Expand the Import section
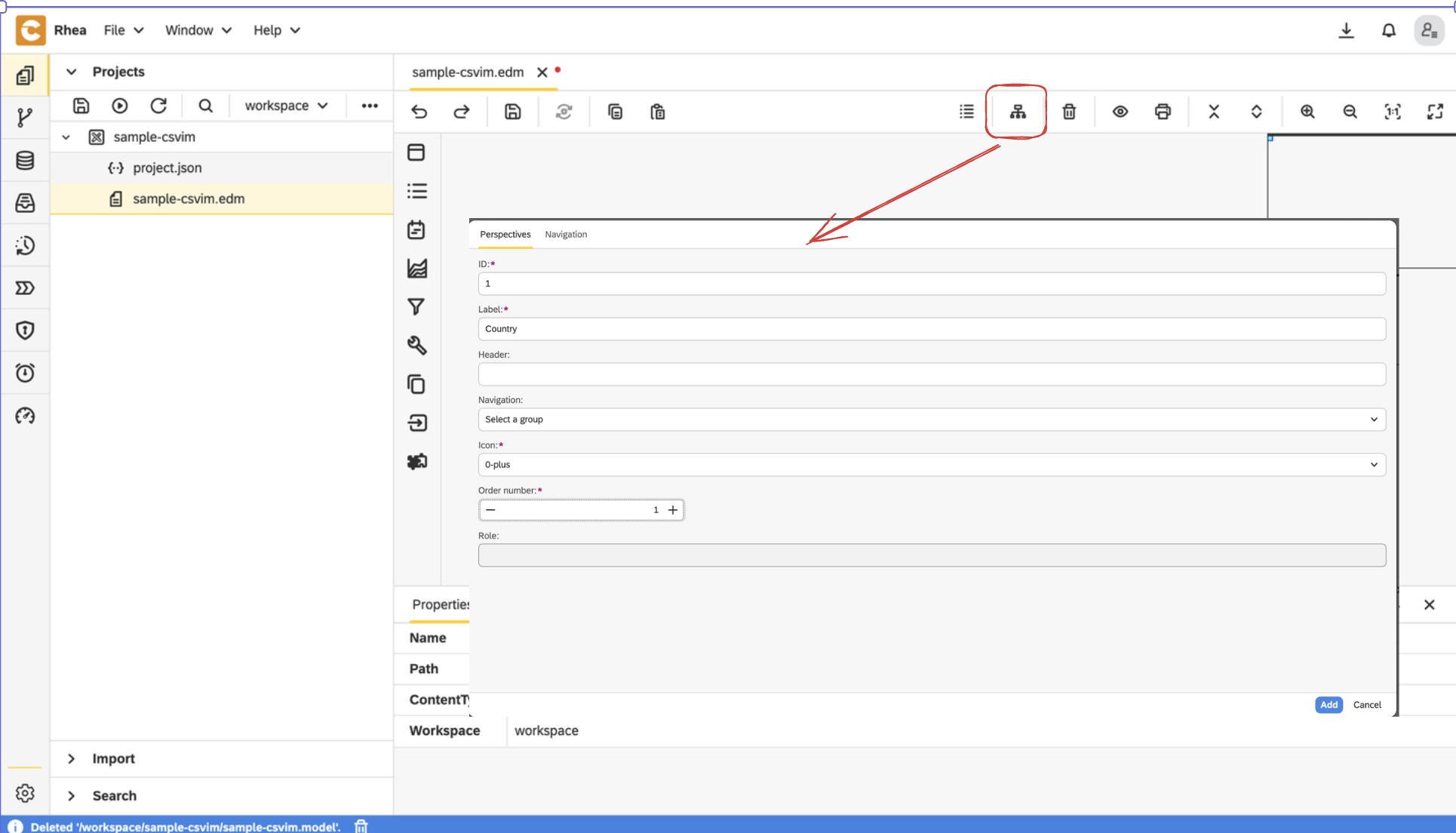The height and width of the screenshot is (833, 1456). click(72, 759)
